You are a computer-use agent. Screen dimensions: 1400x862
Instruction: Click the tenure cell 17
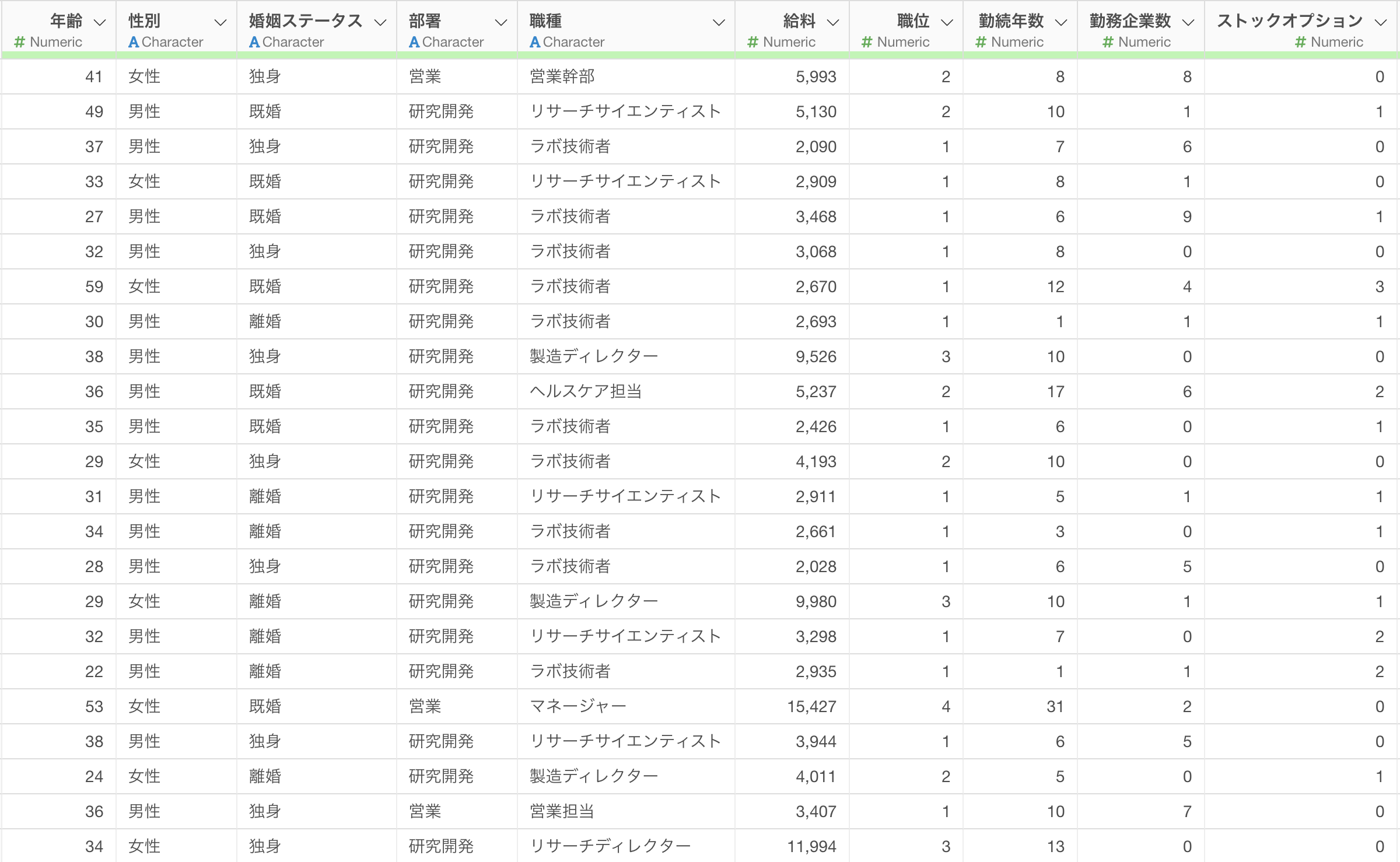click(x=1020, y=391)
